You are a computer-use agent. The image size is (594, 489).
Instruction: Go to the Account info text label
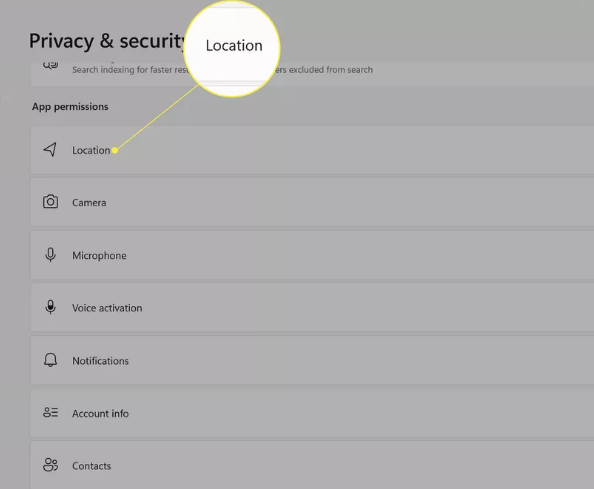[100, 413]
